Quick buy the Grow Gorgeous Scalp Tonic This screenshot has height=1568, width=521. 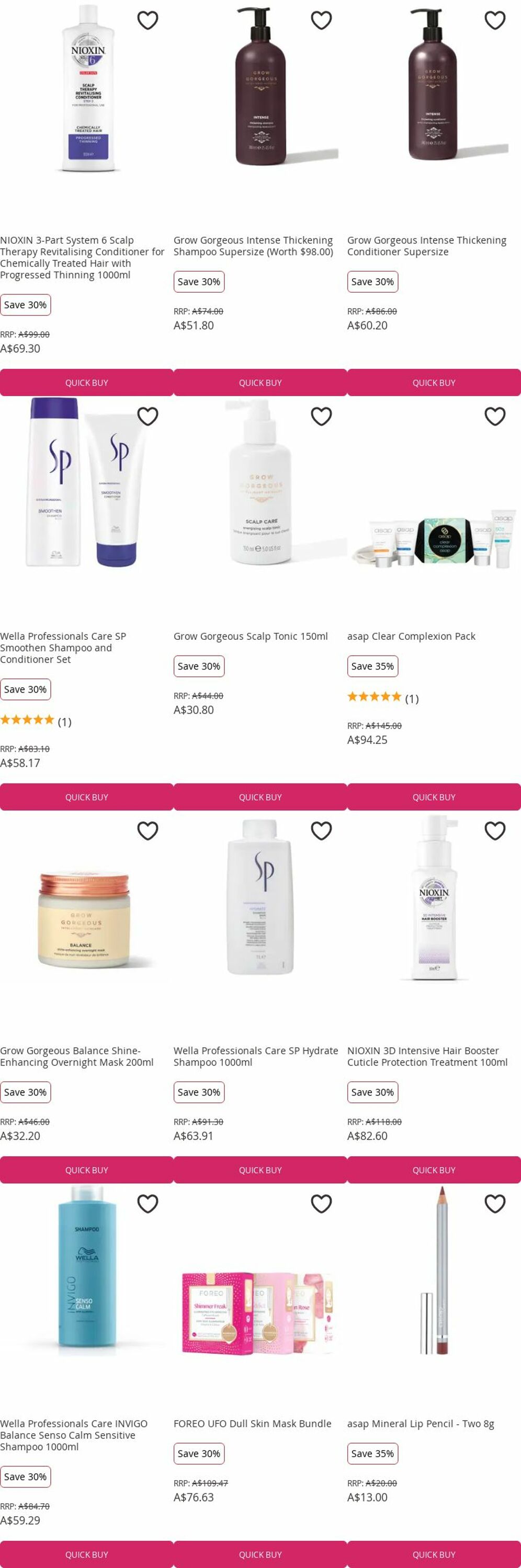tap(260, 797)
